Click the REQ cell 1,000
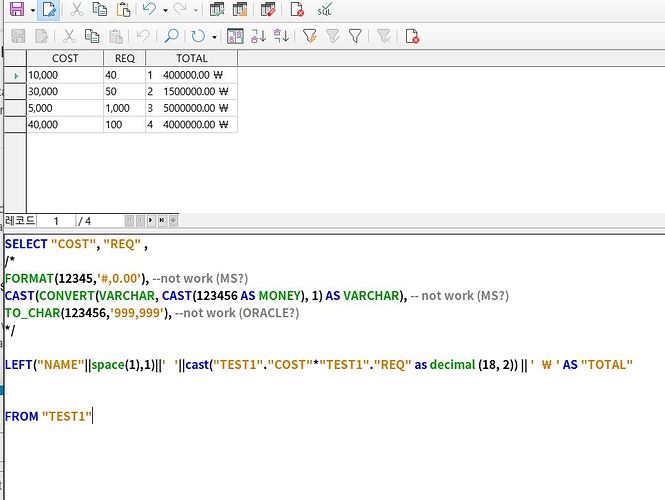 coord(125,108)
